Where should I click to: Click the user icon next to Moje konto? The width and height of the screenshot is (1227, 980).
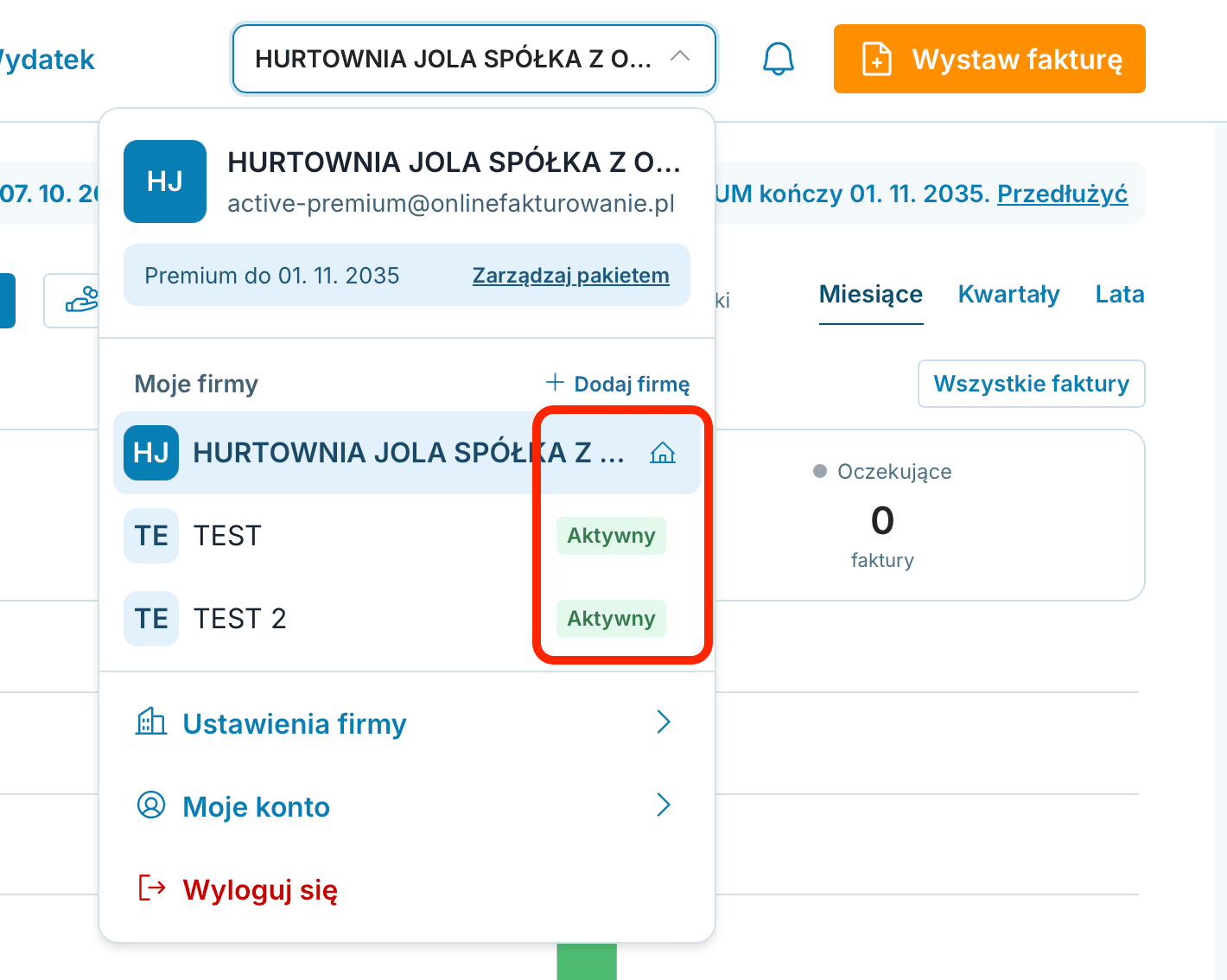[x=151, y=805]
